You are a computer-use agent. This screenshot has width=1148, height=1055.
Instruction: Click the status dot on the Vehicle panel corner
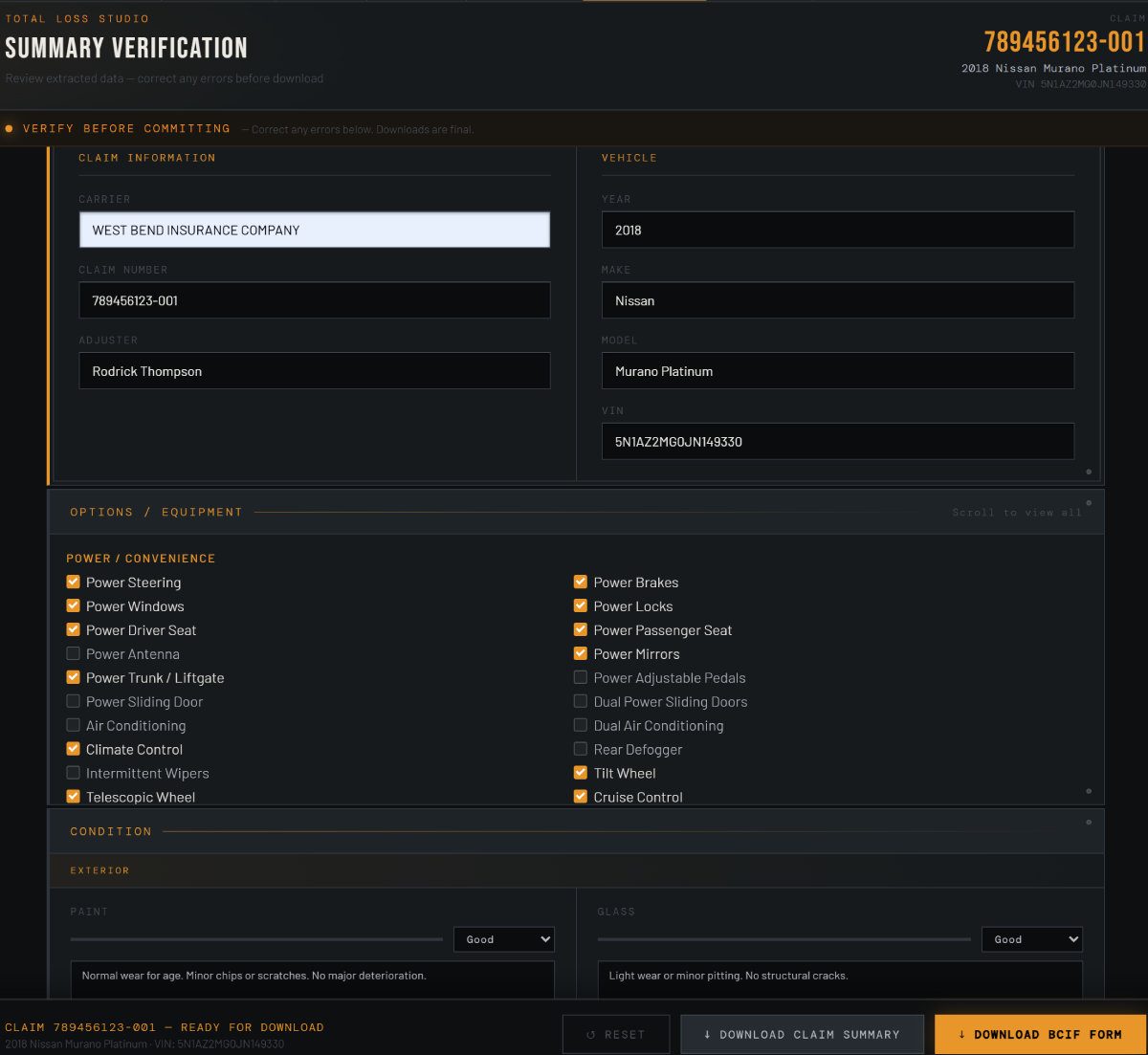pyautogui.click(x=1089, y=471)
